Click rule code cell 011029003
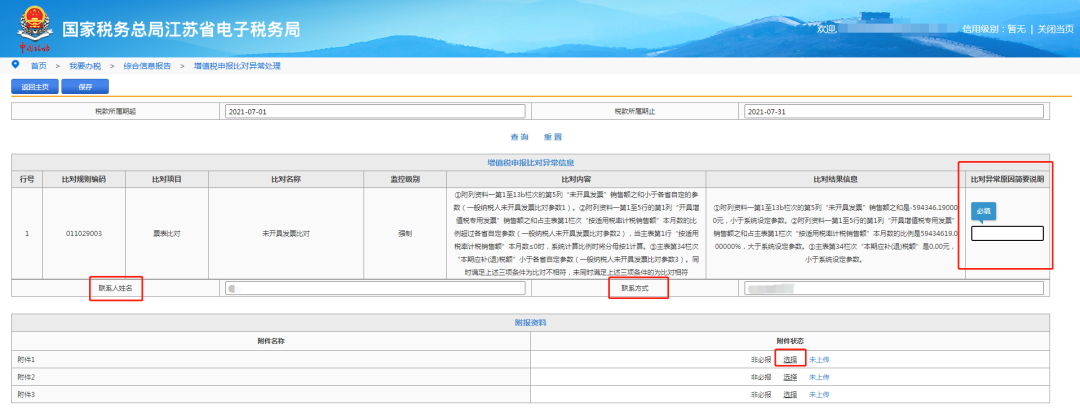Viewport: 1080px width, 415px height. pyautogui.click(x=84, y=233)
